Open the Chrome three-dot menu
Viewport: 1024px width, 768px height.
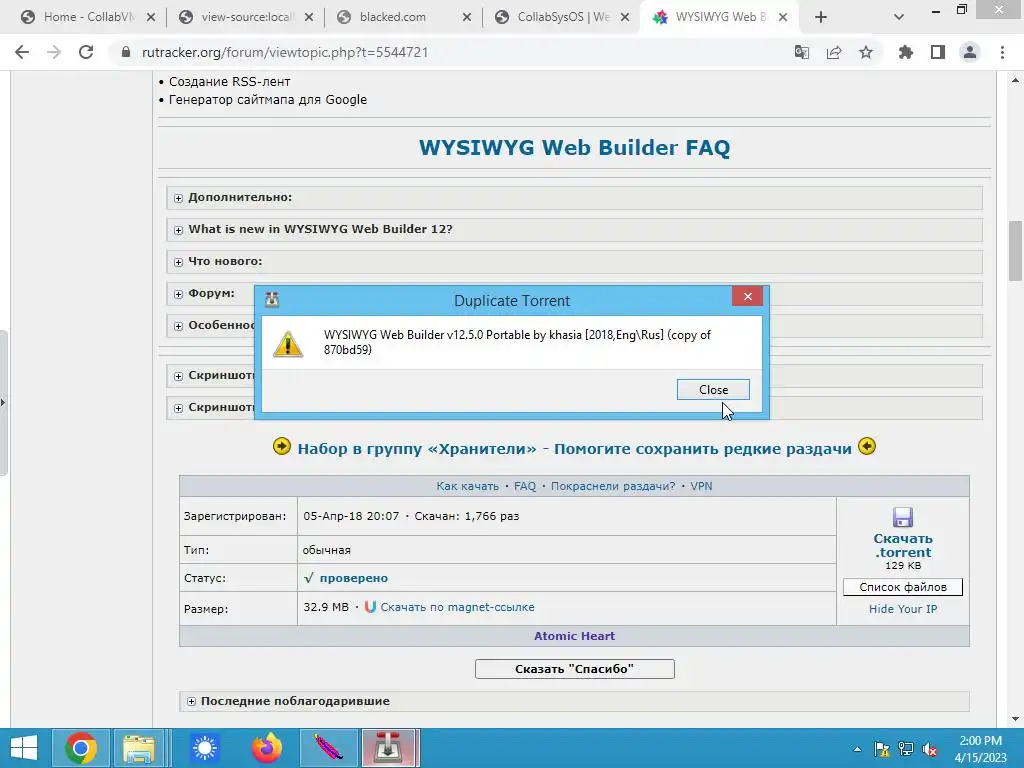click(1002, 52)
